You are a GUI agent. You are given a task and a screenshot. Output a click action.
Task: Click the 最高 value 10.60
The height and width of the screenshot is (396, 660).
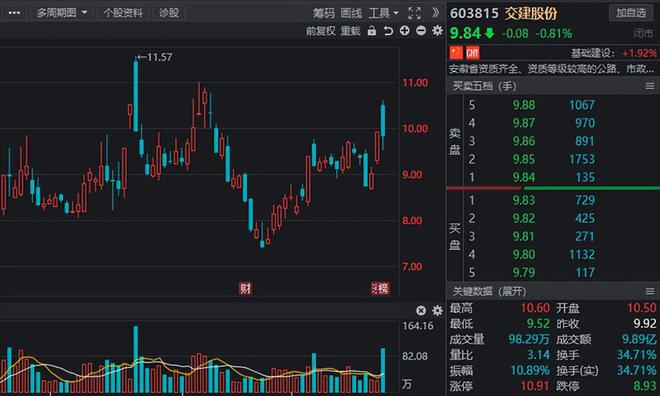tap(535, 308)
